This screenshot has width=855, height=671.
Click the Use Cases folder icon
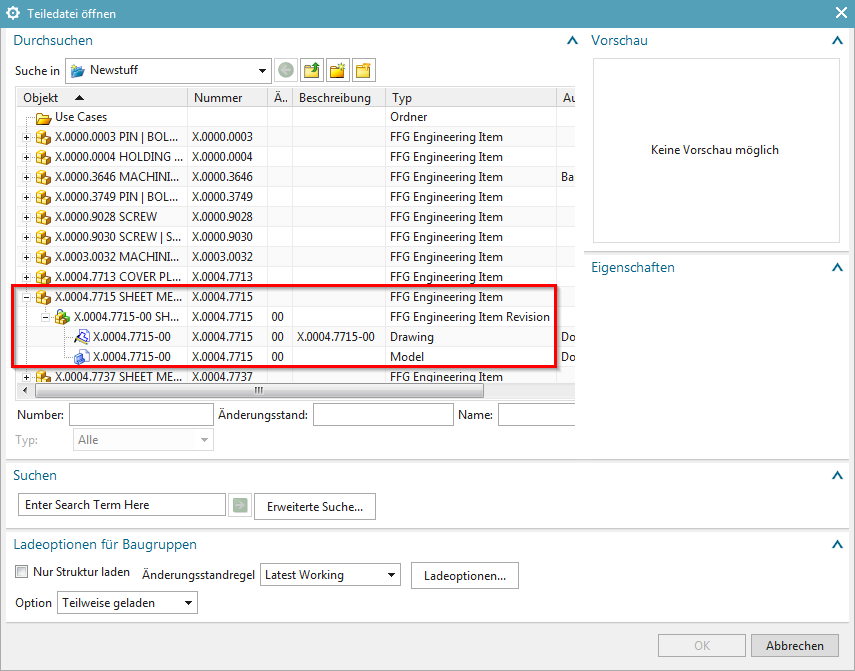point(43,117)
